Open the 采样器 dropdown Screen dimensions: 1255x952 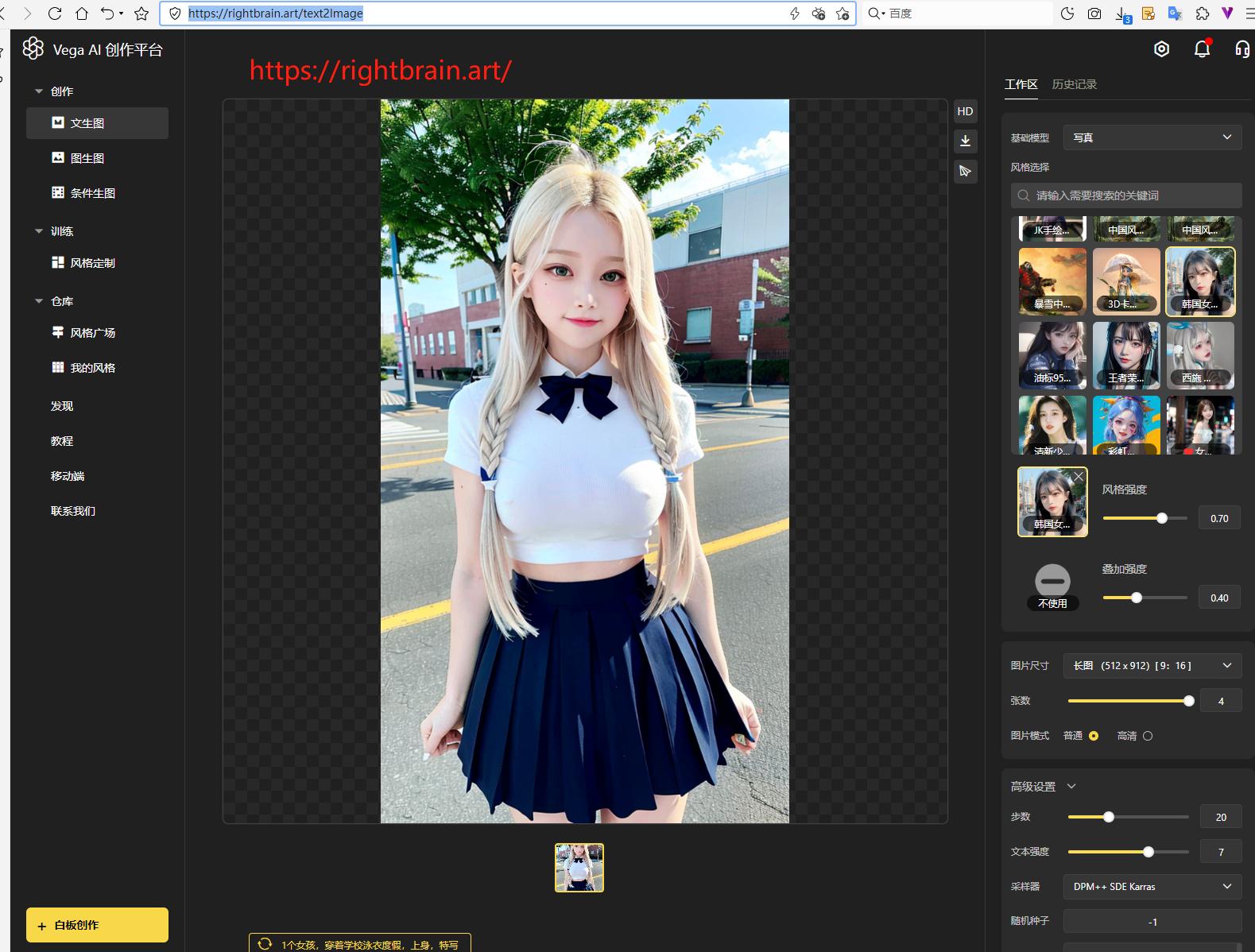coord(1152,886)
